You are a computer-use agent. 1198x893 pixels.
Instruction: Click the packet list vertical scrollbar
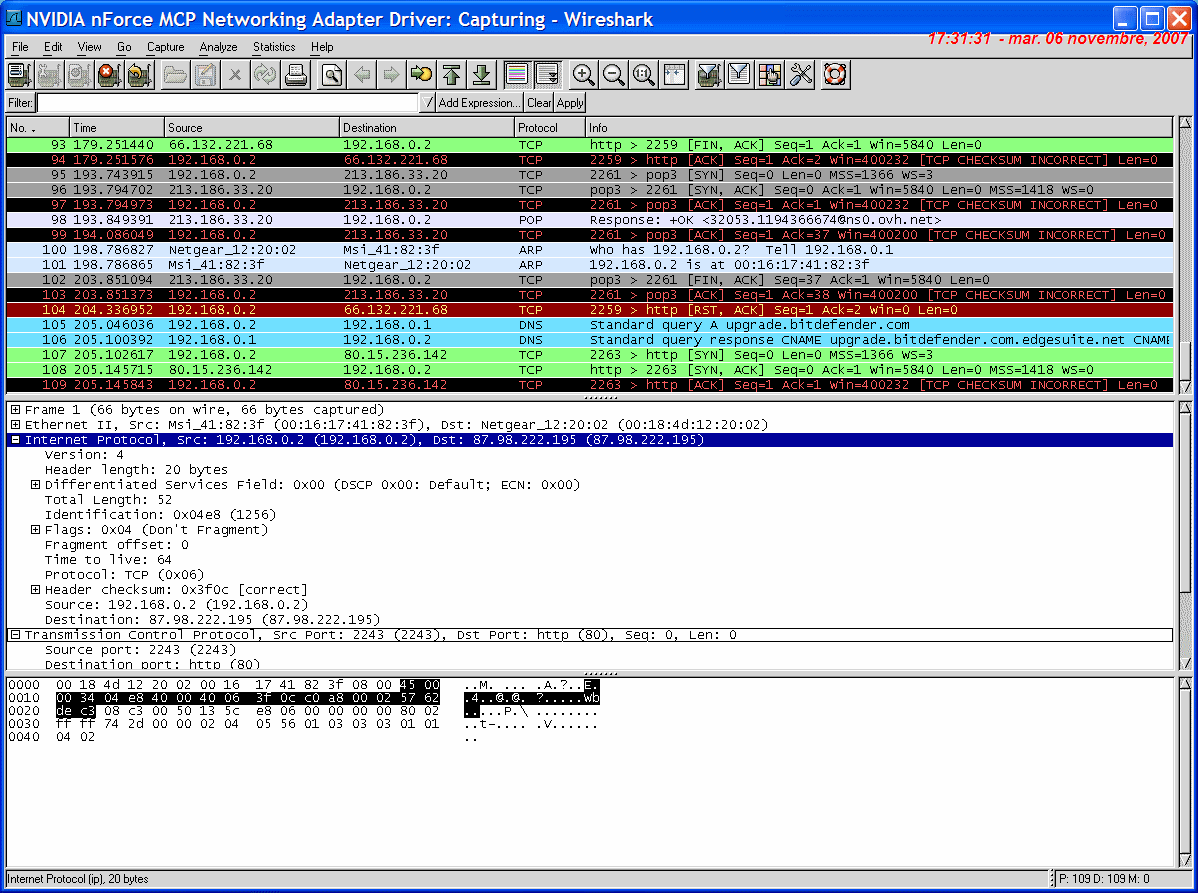tap(1185, 254)
